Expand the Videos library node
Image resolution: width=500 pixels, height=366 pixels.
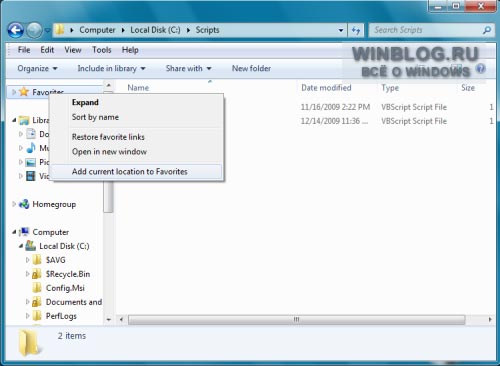click(21, 176)
